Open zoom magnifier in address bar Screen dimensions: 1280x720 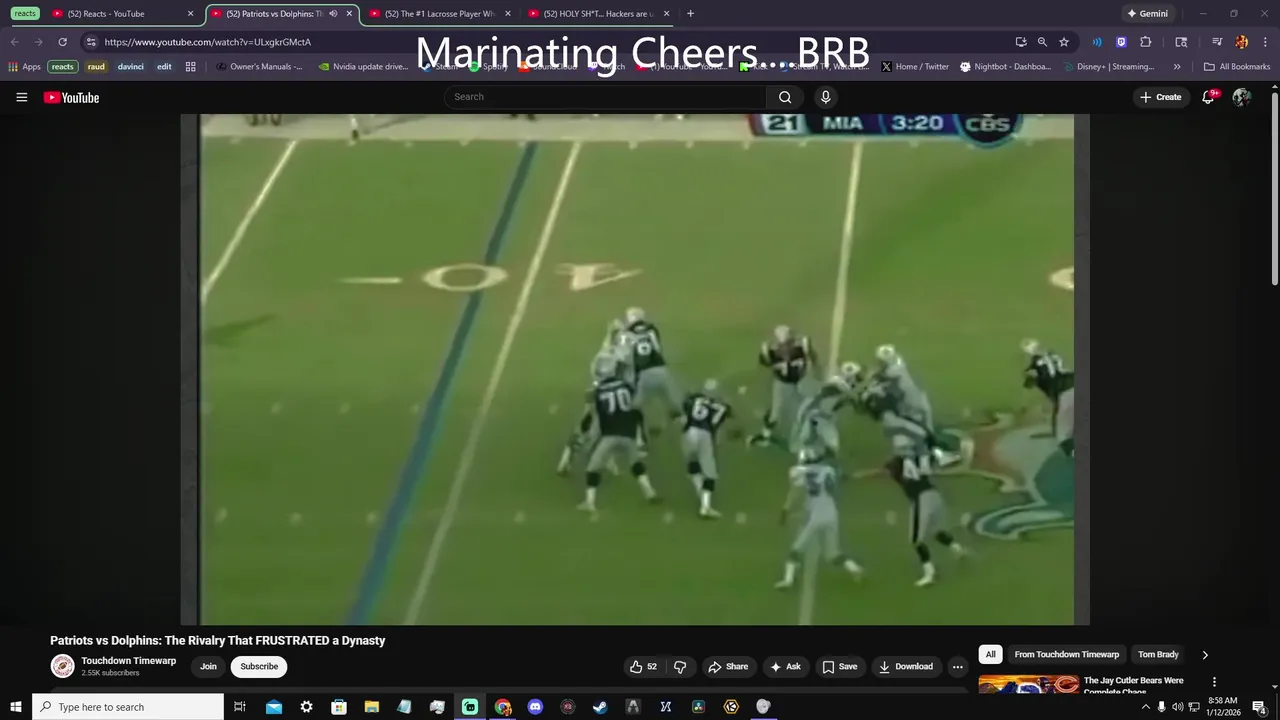1042,42
